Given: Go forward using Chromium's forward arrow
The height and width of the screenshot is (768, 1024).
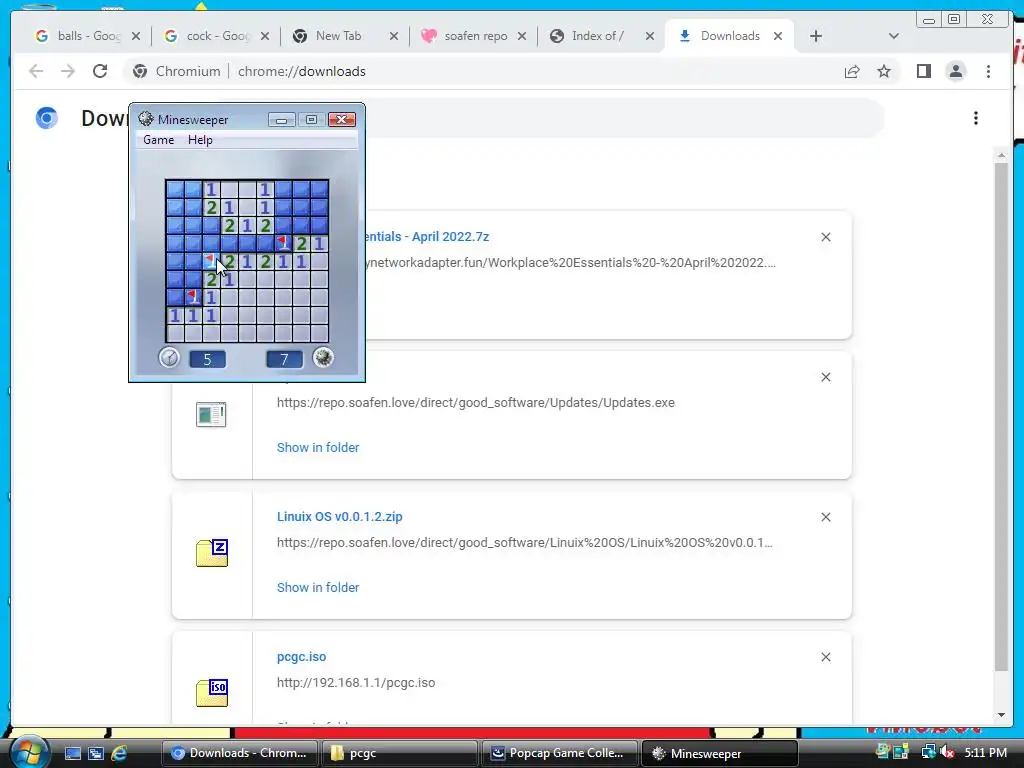Looking at the screenshot, I should [x=68, y=71].
